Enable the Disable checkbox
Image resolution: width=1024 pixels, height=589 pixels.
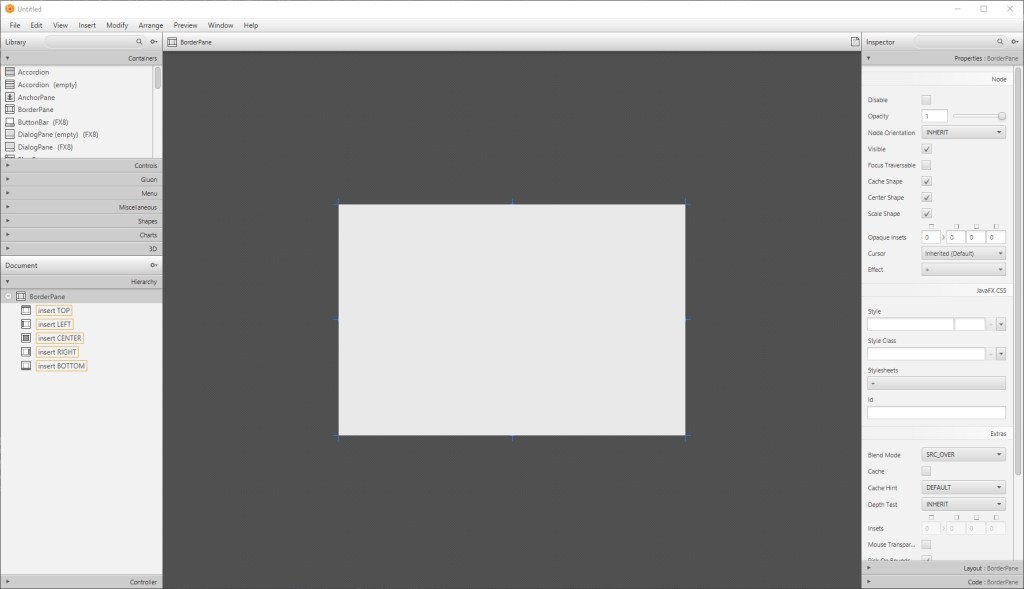pos(926,100)
